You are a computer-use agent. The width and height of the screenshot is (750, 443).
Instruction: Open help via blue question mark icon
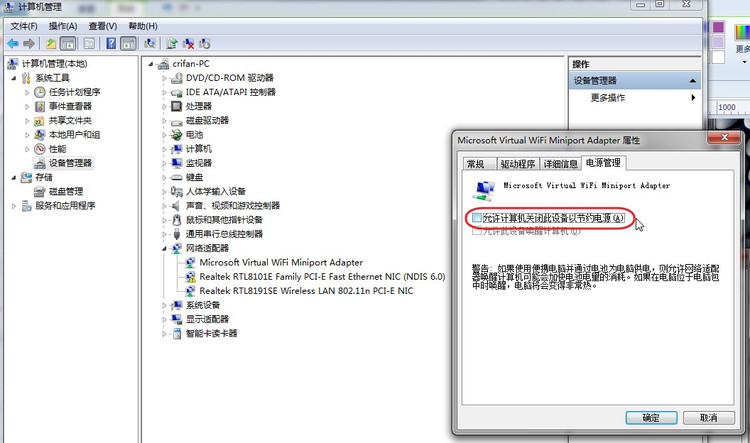[111, 44]
